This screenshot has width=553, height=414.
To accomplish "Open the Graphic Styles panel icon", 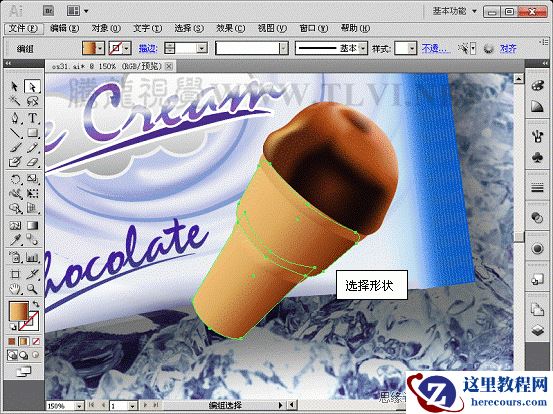I will [537, 279].
